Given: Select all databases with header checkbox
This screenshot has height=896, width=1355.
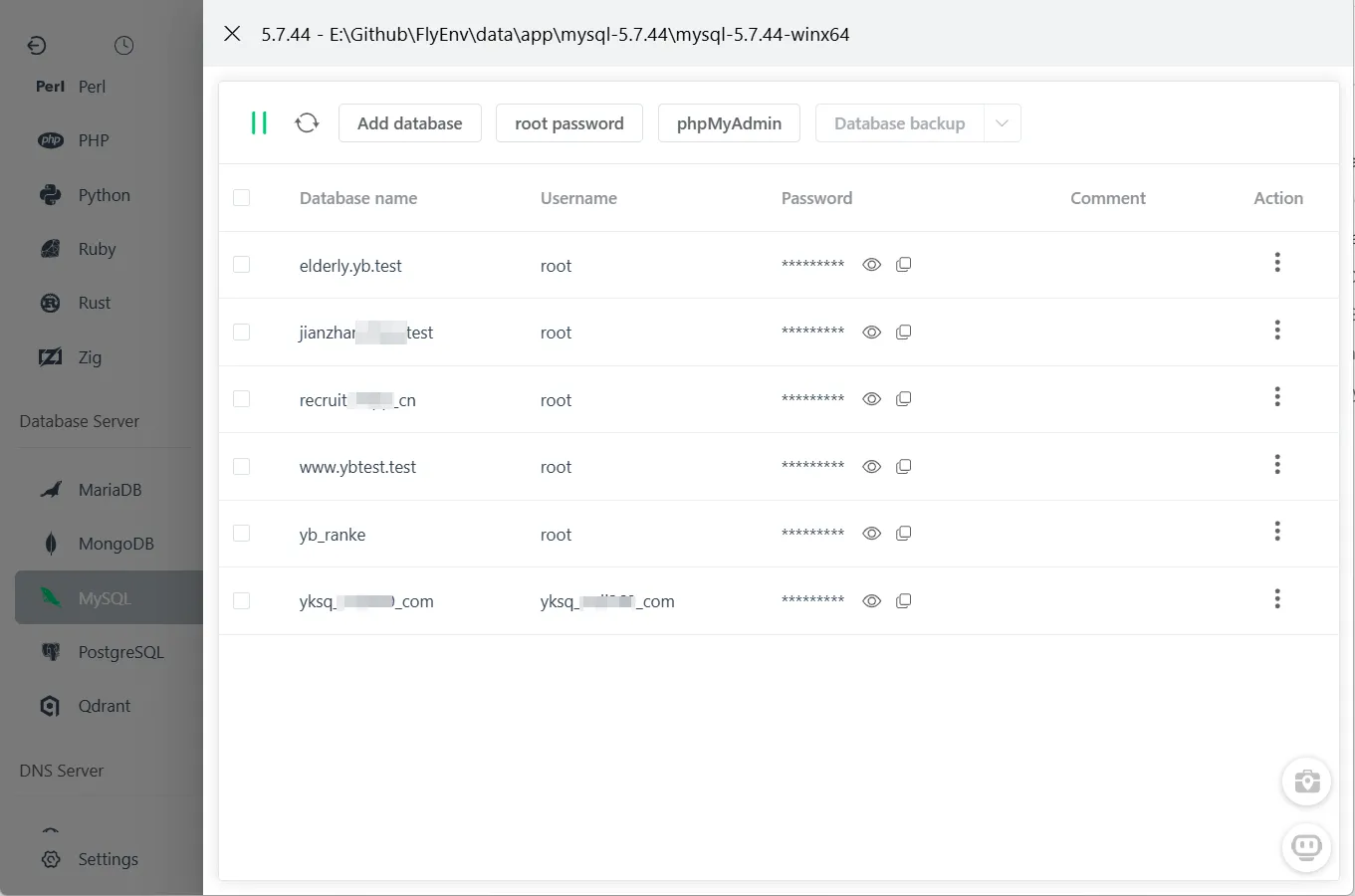Looking at the screenshot, I should click(241, 197).
